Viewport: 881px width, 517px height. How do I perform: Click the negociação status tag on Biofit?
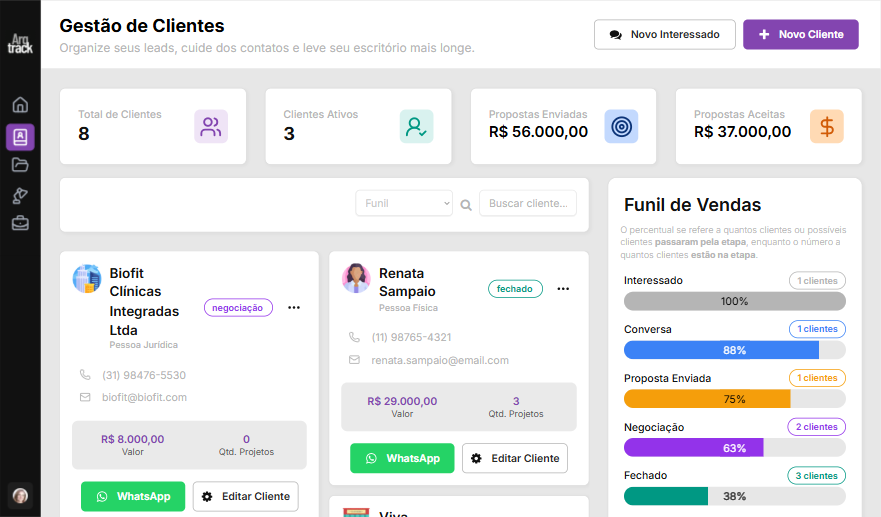(x=238, y=308)
